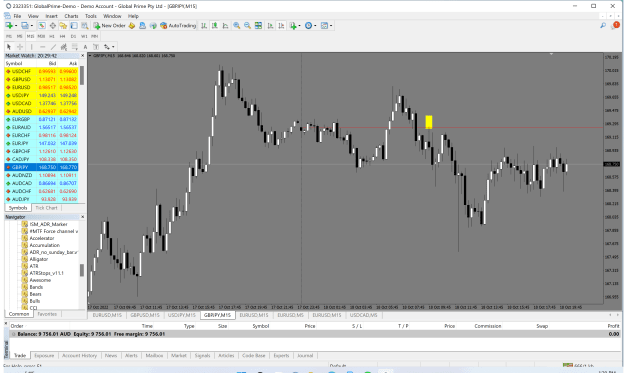Toggle the Data Window crosshair-target icon

pyautogui.click(x=53, y=26)
